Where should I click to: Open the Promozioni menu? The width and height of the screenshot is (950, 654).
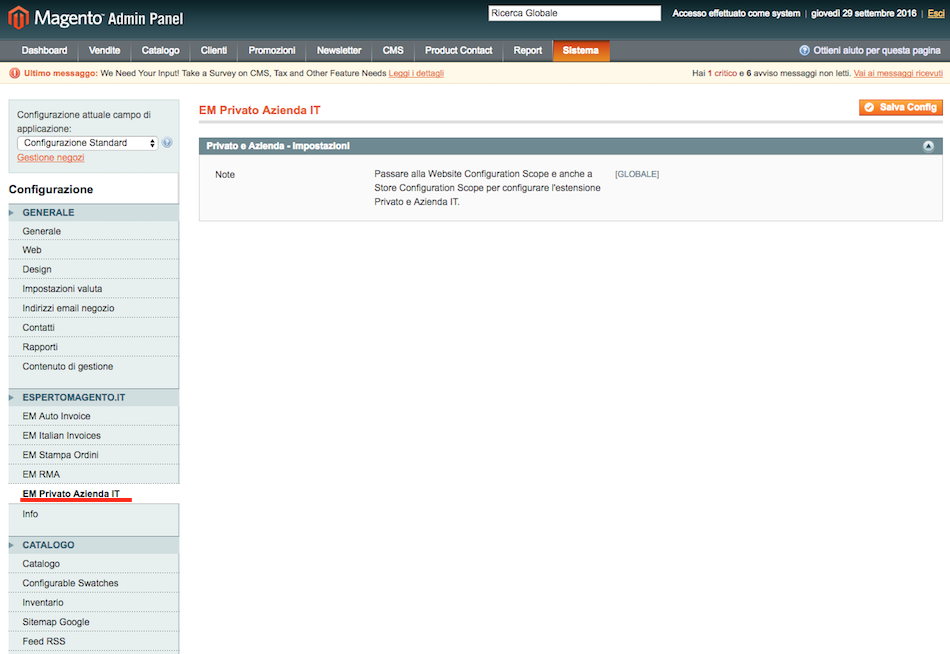(272, 50)
